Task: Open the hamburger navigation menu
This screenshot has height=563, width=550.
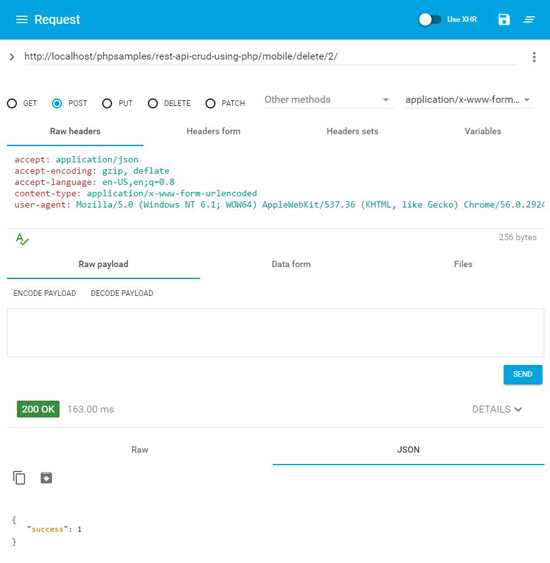Action: pyautogui.click(x=22, y=19)
